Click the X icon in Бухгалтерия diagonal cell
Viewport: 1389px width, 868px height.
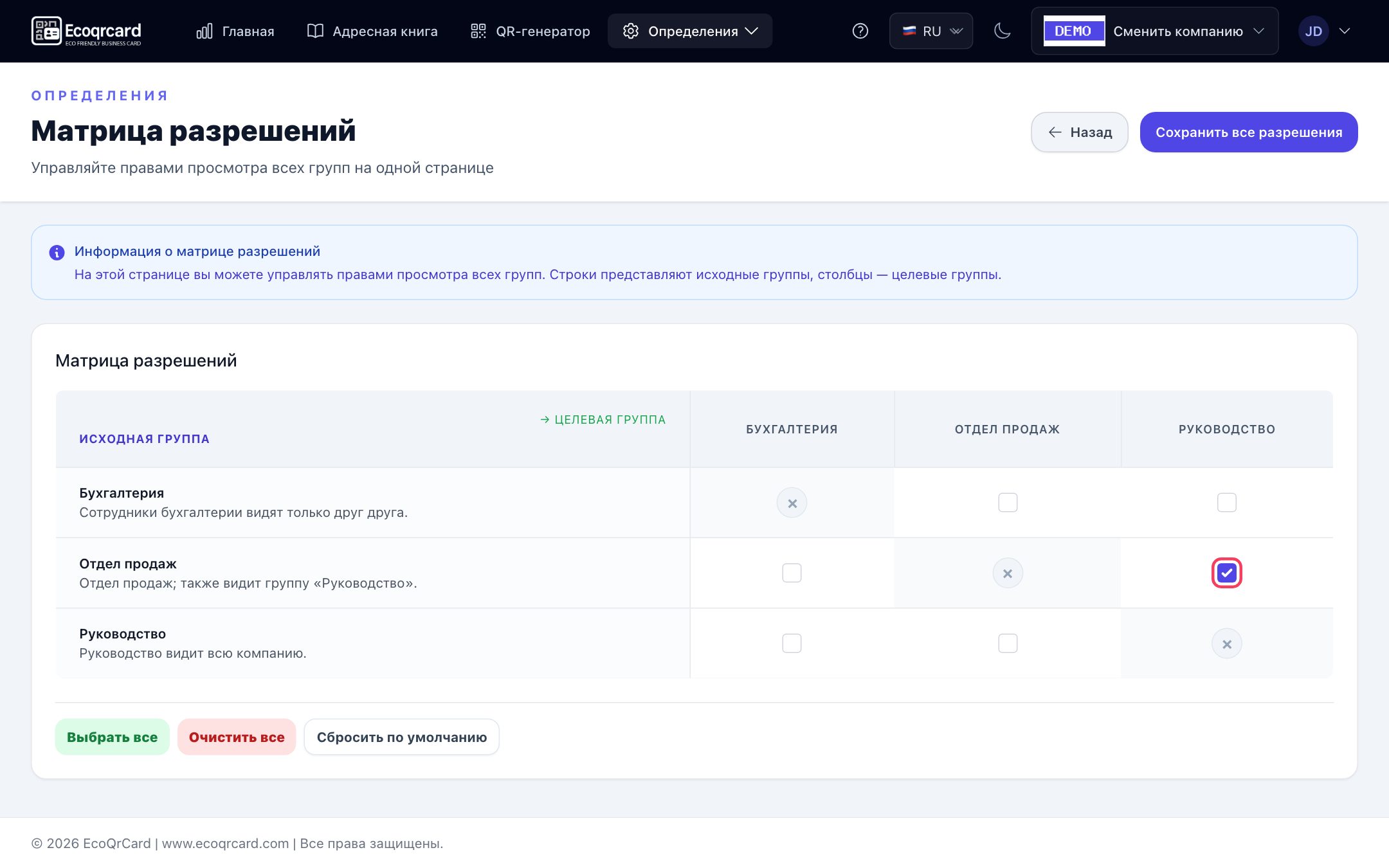(x=792, y=503)
